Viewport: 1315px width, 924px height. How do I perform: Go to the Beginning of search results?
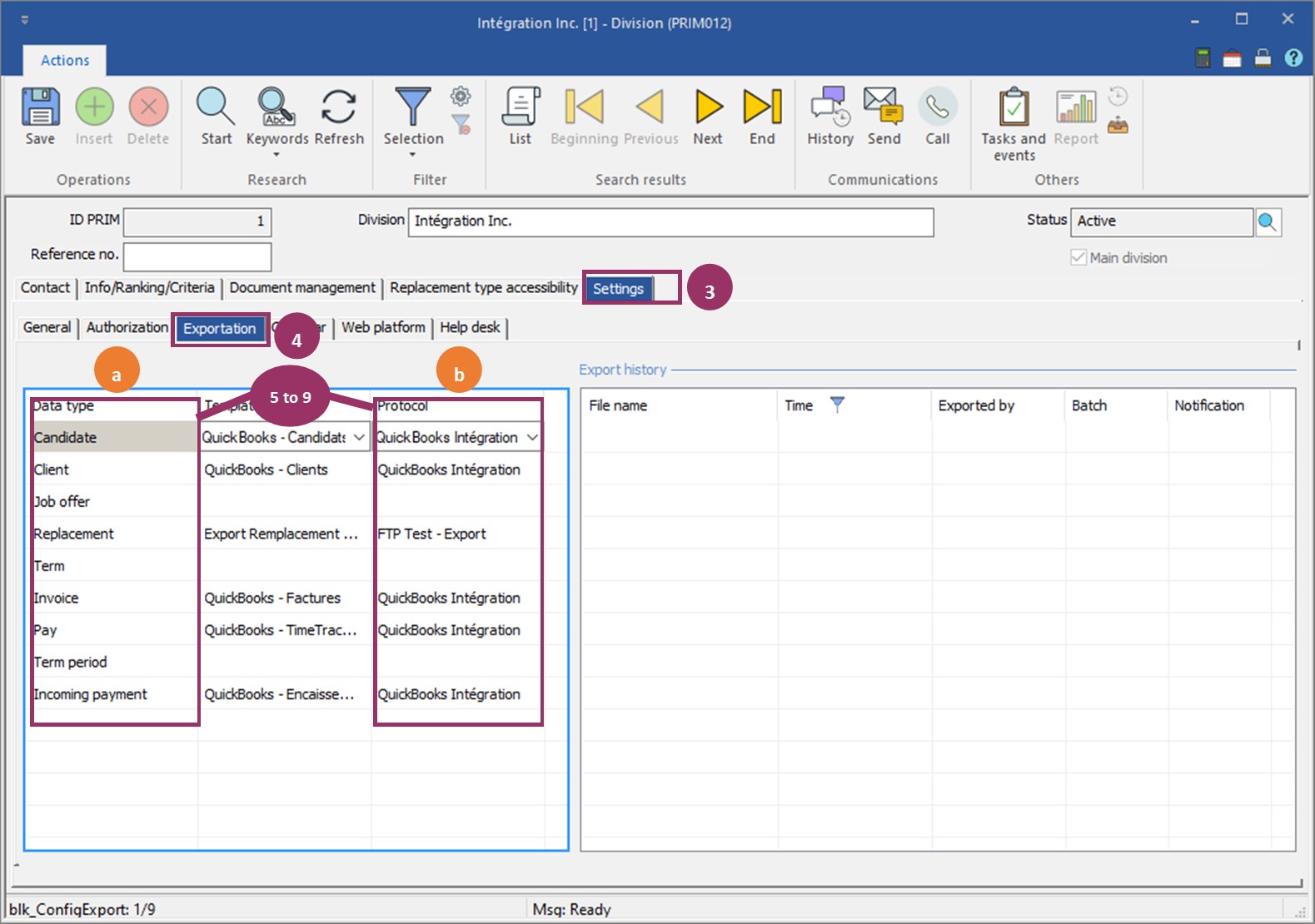tap(584, 107)
